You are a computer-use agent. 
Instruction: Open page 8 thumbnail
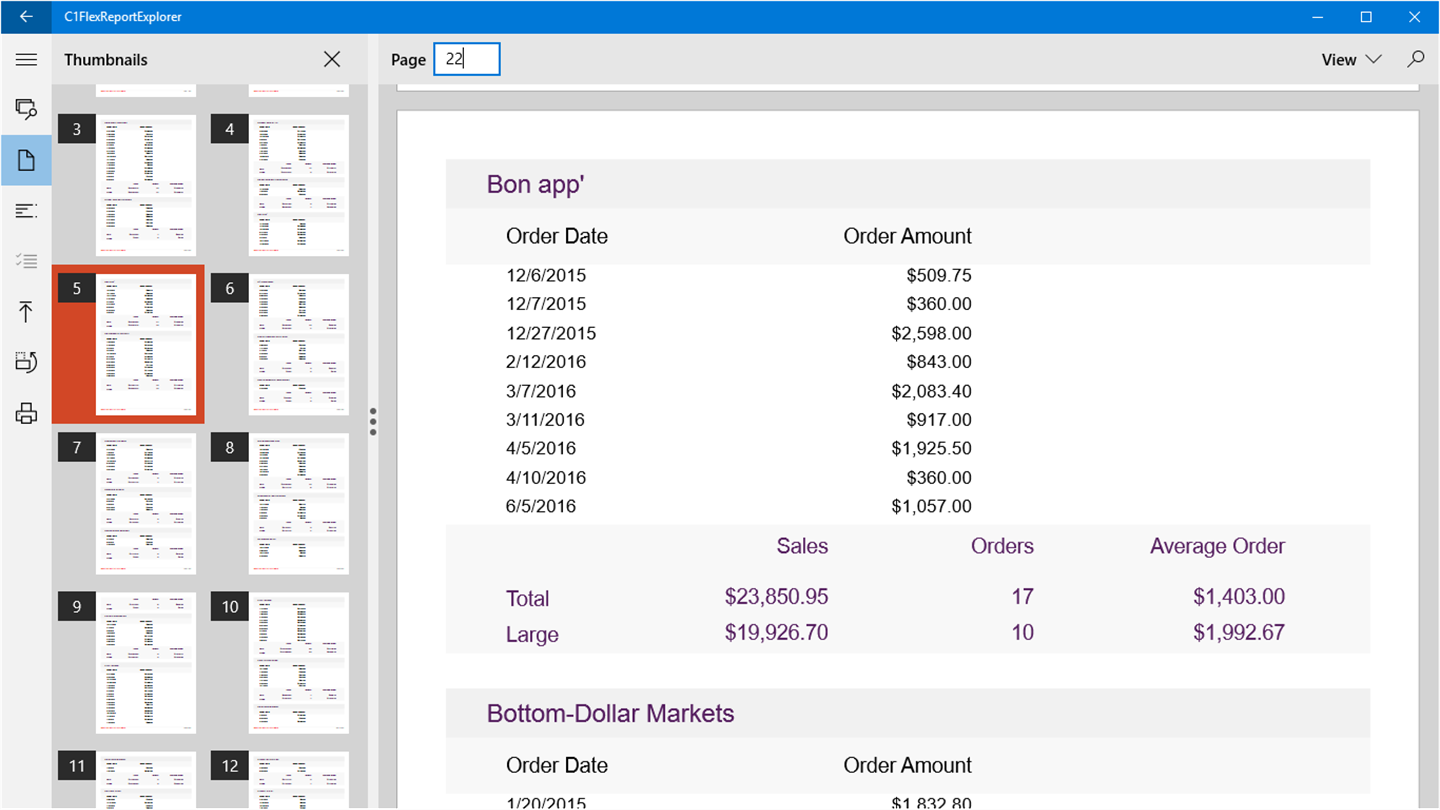click(x=298, y=504)
